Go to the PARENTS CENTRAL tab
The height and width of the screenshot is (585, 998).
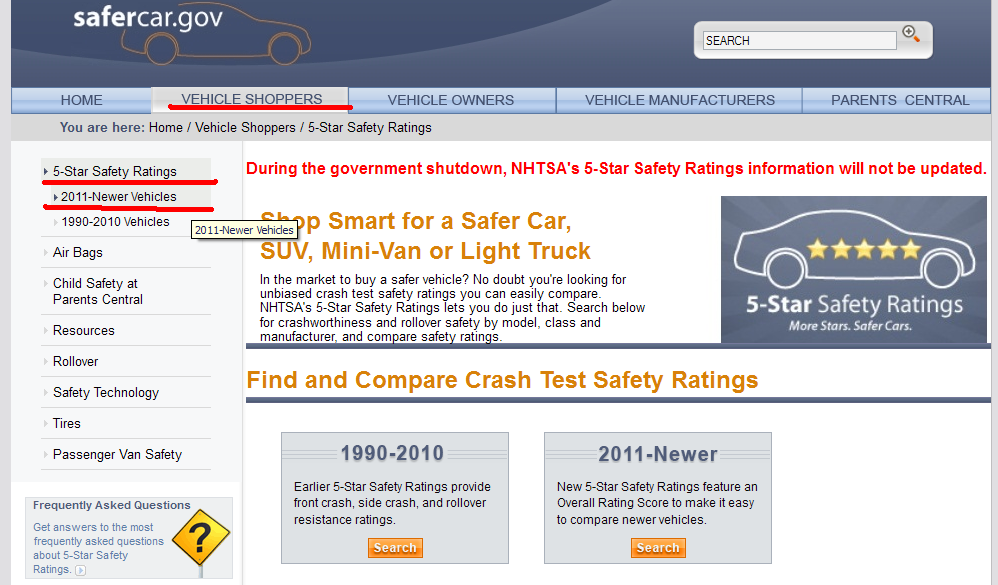899,100
